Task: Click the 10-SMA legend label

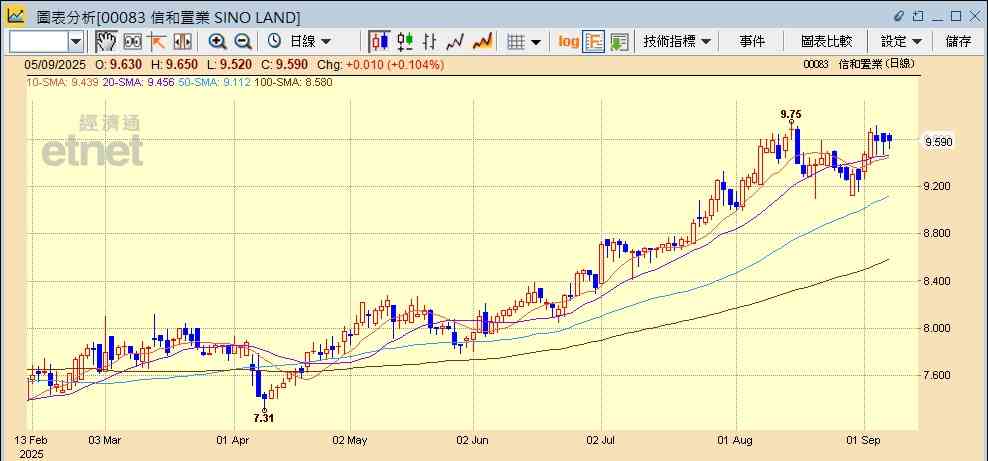Action: pos(62,82)
